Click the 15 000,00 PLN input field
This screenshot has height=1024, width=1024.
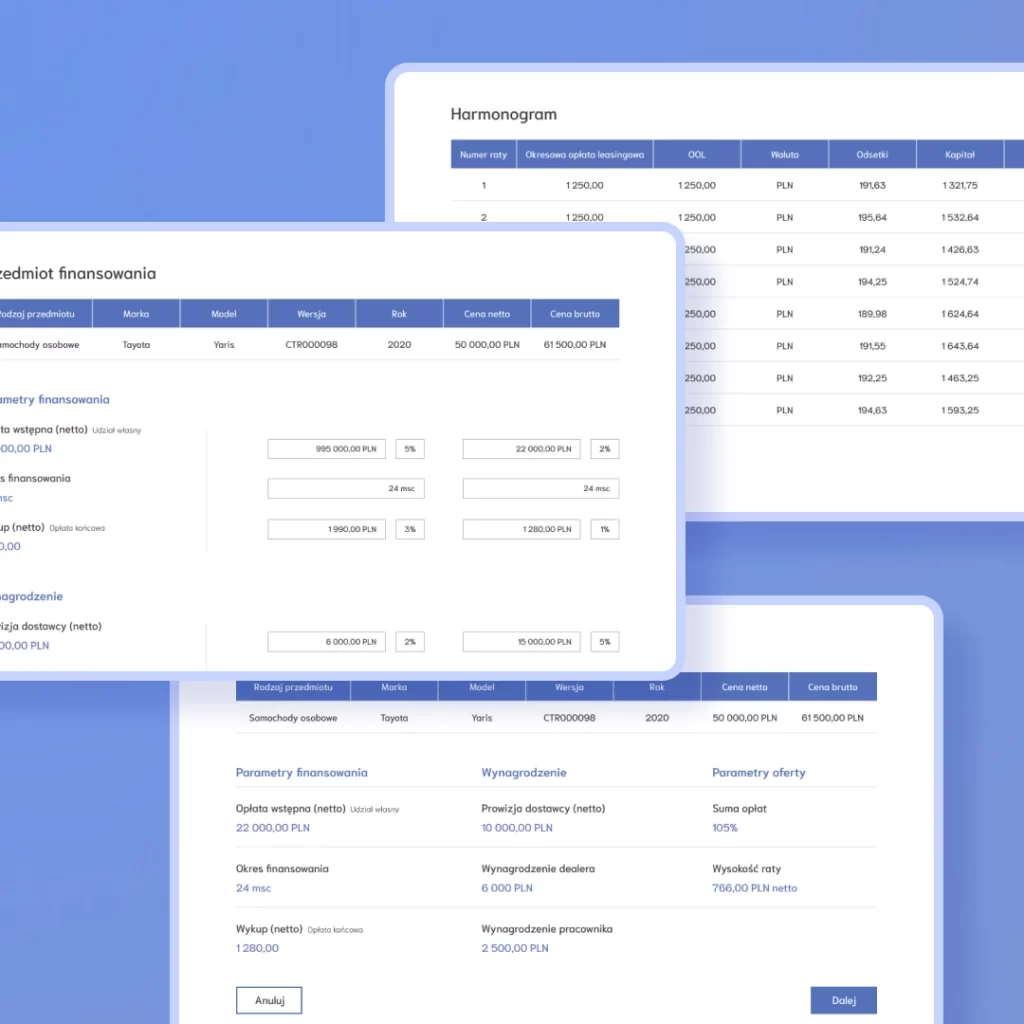point(521,642)
